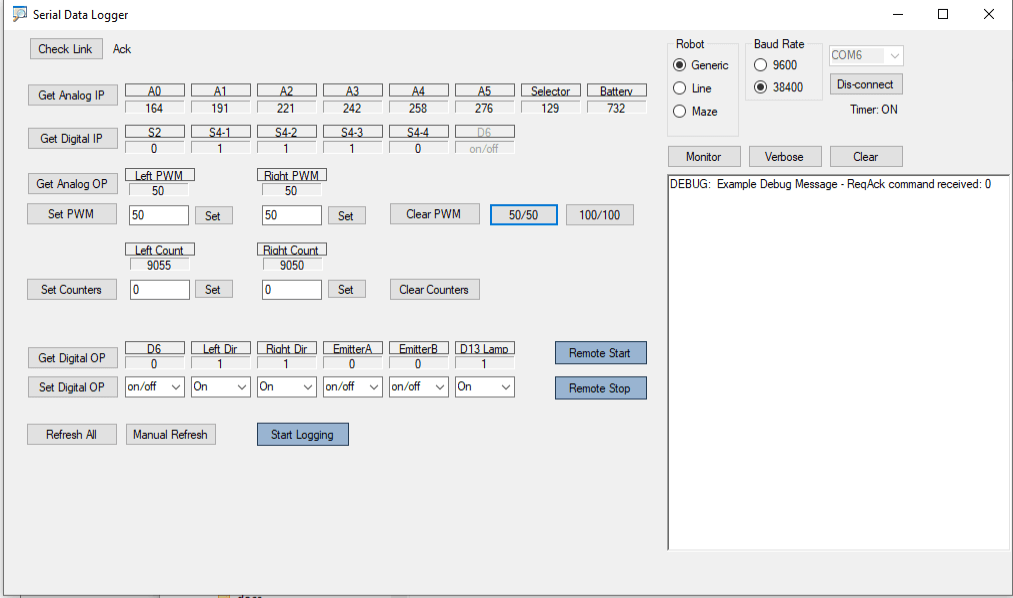Open the D6 digital output dropdown
Screen dimensions: 1013x598
click(154, 387)
